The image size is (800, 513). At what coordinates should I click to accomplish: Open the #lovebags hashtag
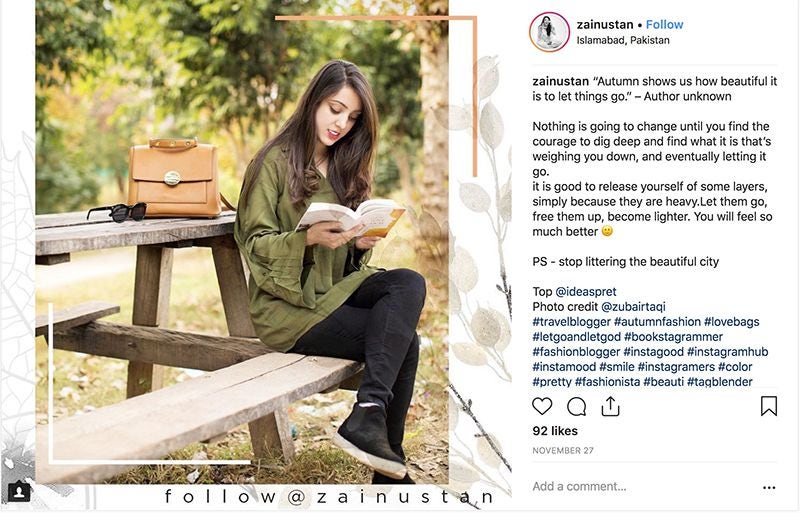pos(732,322)
